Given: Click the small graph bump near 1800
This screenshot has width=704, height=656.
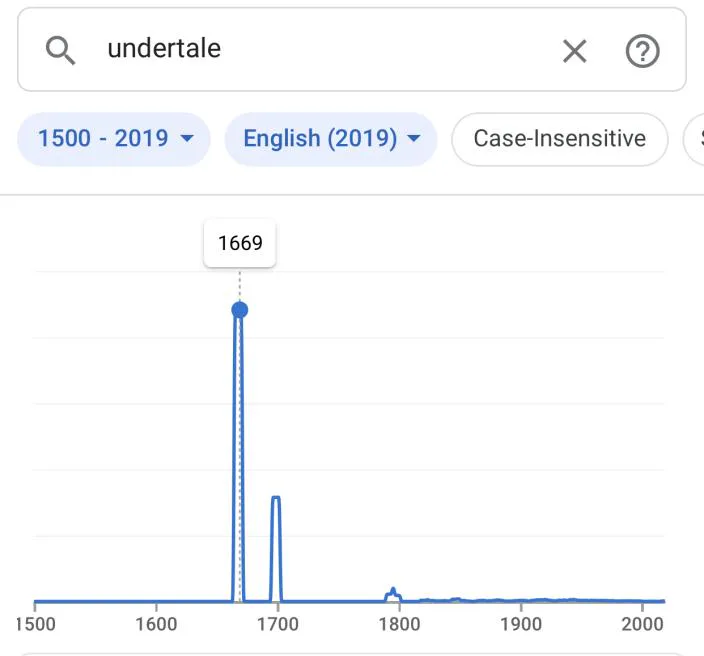Looking at the screenshot, I should tap(393, 592).
